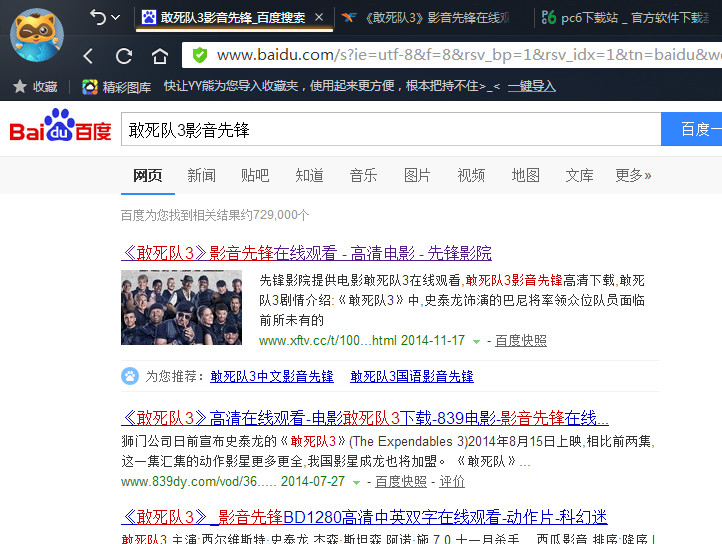Click the 一键导入 import link

pyautogui.click(x=531, y=87)
